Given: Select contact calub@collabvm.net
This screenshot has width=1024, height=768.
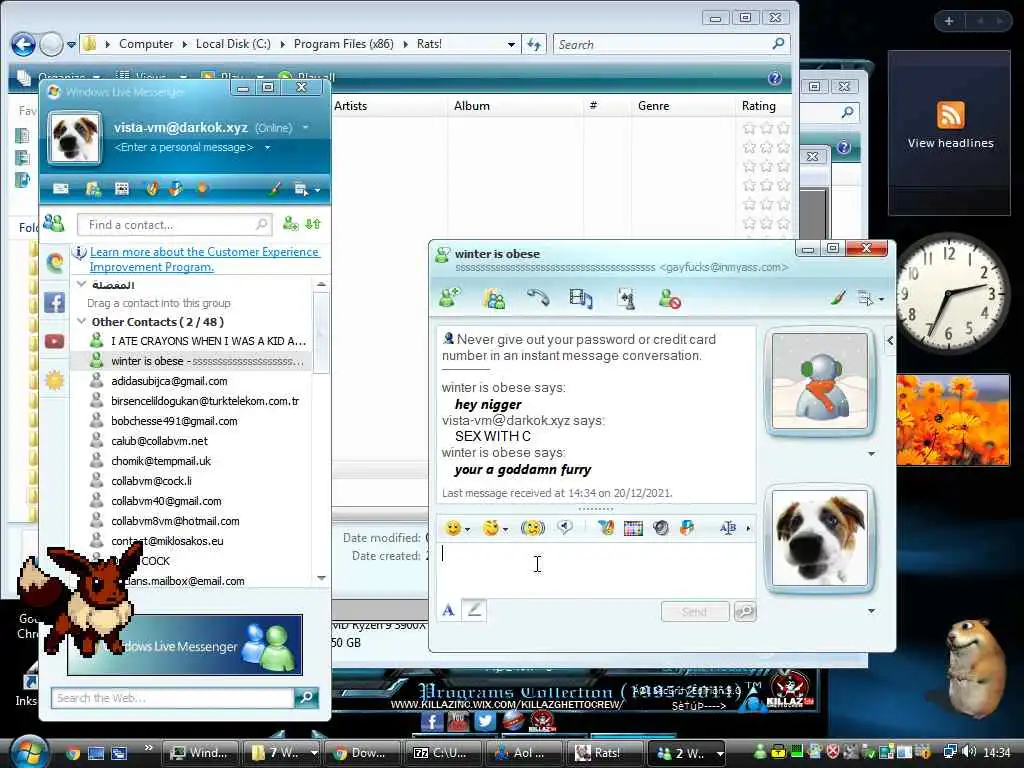Looking at the screenshot, I should coord(159,441).
